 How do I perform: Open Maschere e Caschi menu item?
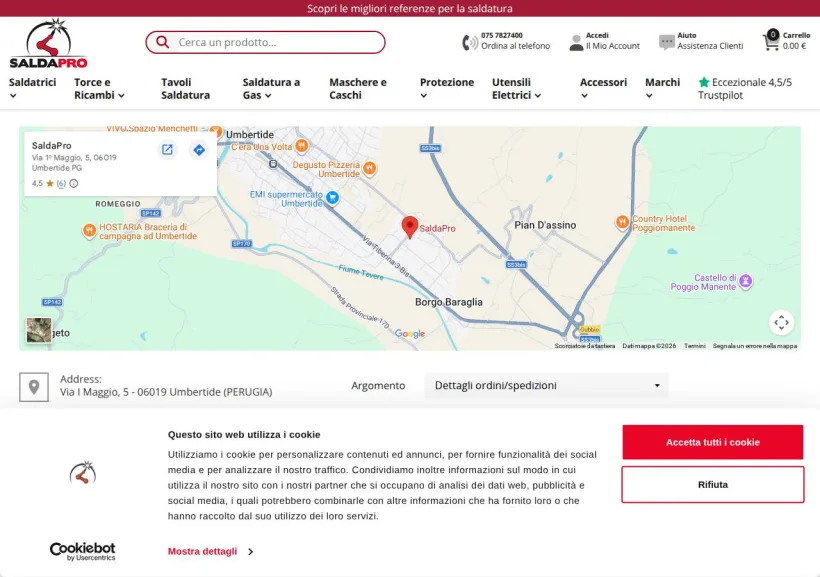[358, 88]
